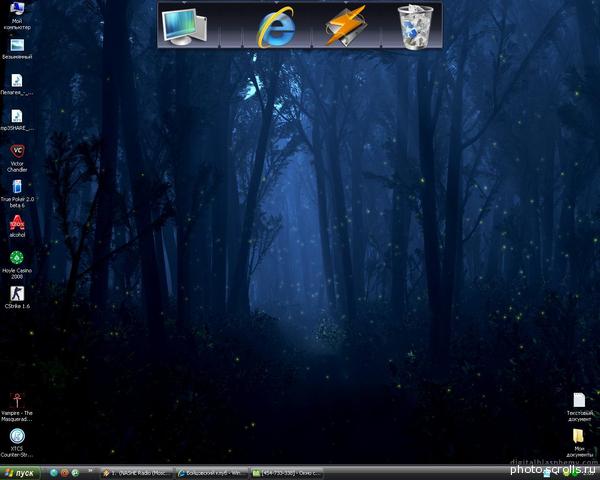Image resolution: width=600 pixels, height=480 pixels.
Task: Select the Текстовый документ file icon
Action: click(579, 407)
